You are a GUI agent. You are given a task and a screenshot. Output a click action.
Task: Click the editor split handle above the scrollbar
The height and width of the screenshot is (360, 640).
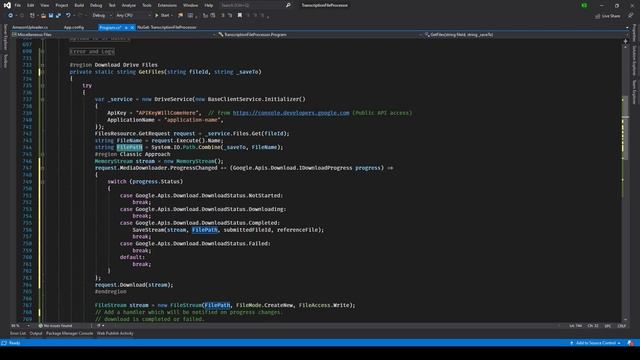point(625,41)
